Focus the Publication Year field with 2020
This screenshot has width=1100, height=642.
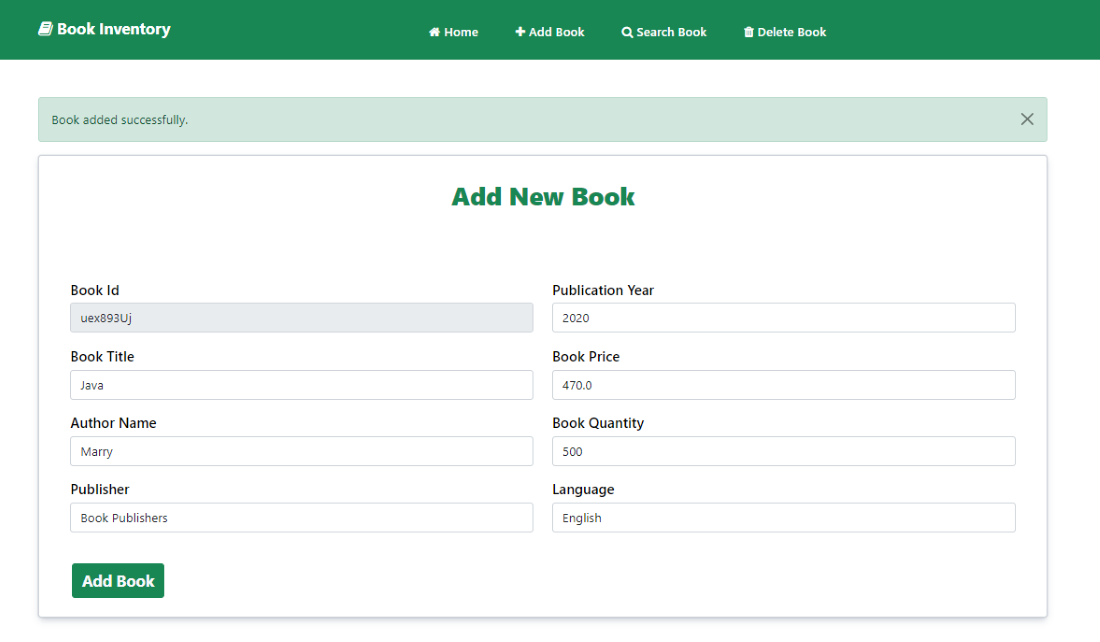click(x=783, y=317)
